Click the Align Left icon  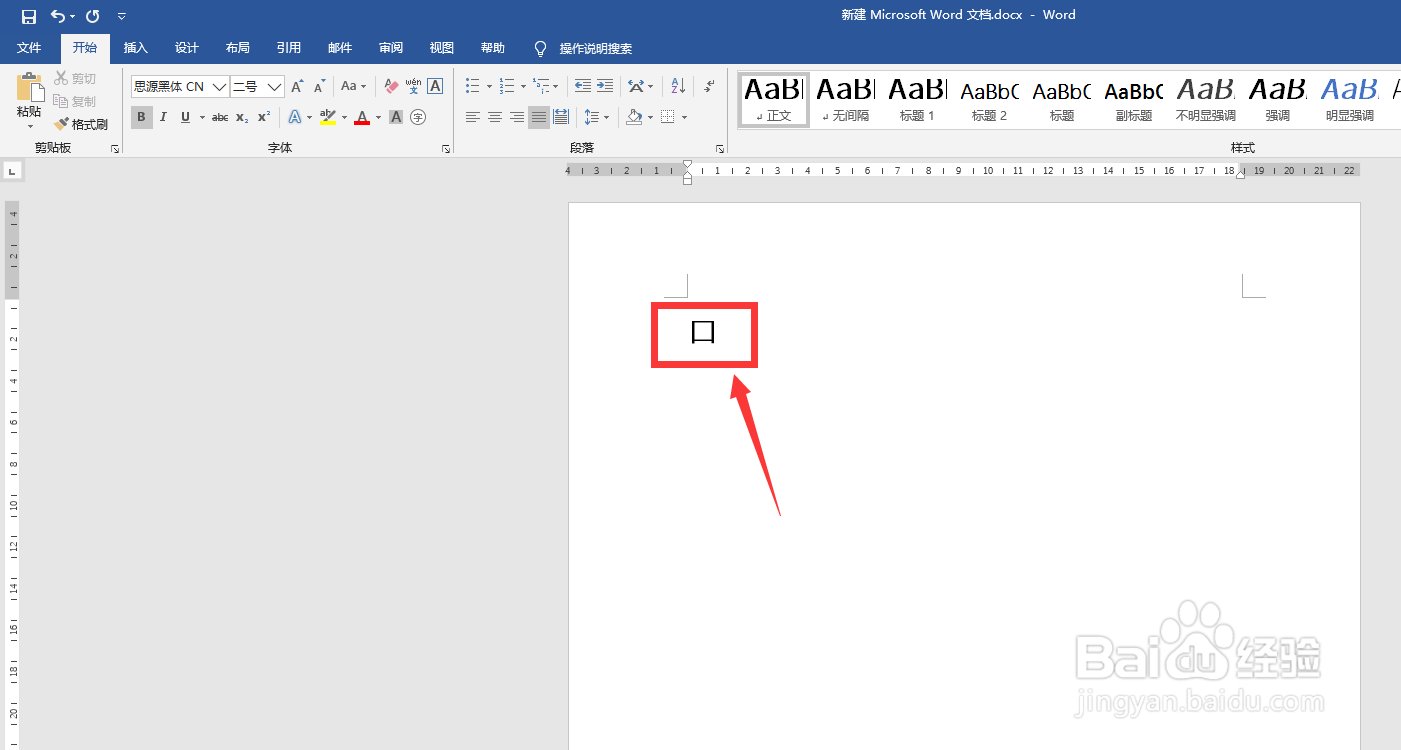[x=473, y=117]
